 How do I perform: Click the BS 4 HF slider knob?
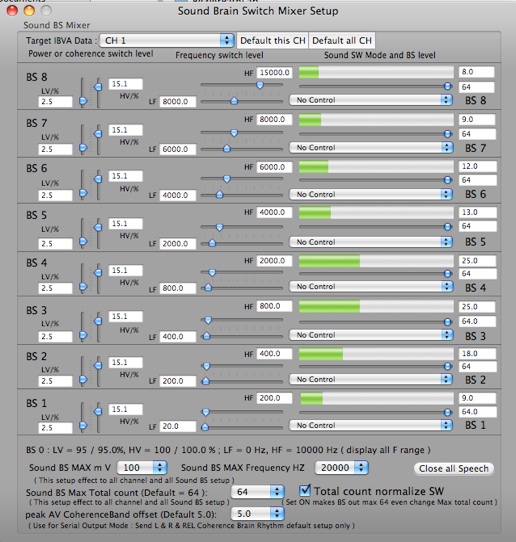tap(212, 273)
